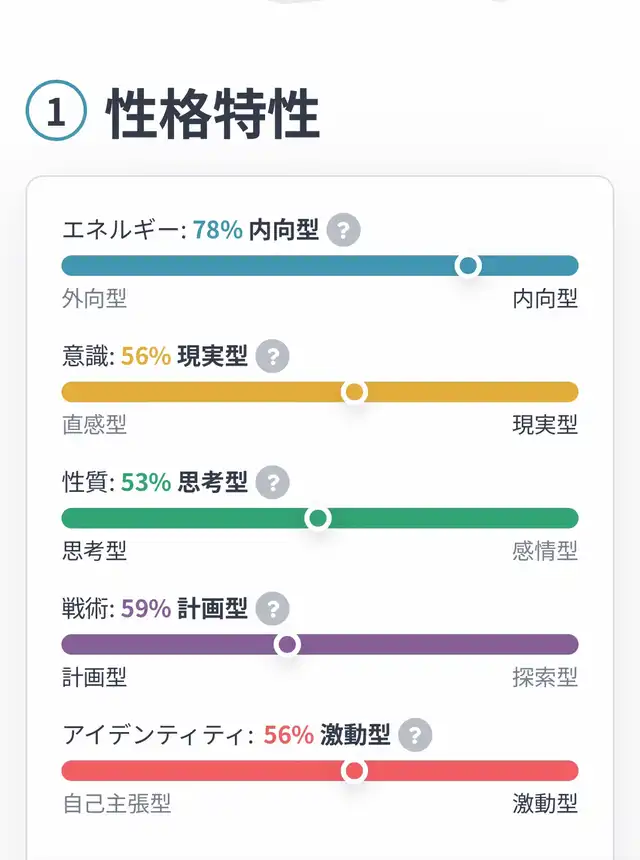Select the 自己主張型 label under the red bar
This screenshot has width=640, height=860.
pyautogui.click(x=116, y=803)
